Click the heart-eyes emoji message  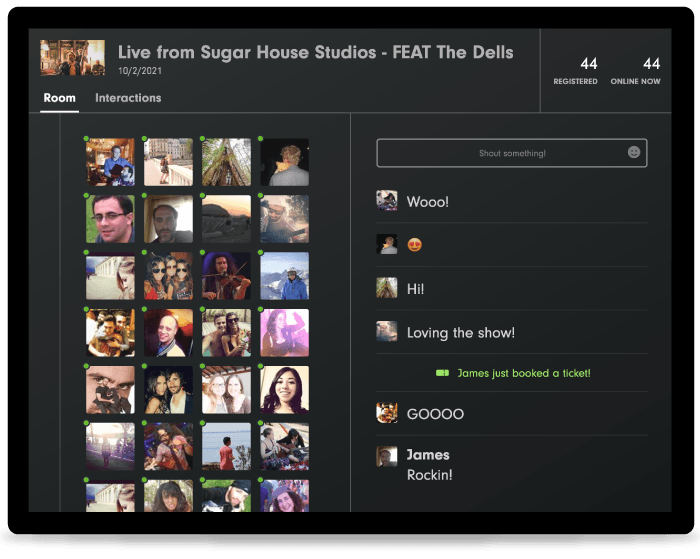(x=414, y=245)
